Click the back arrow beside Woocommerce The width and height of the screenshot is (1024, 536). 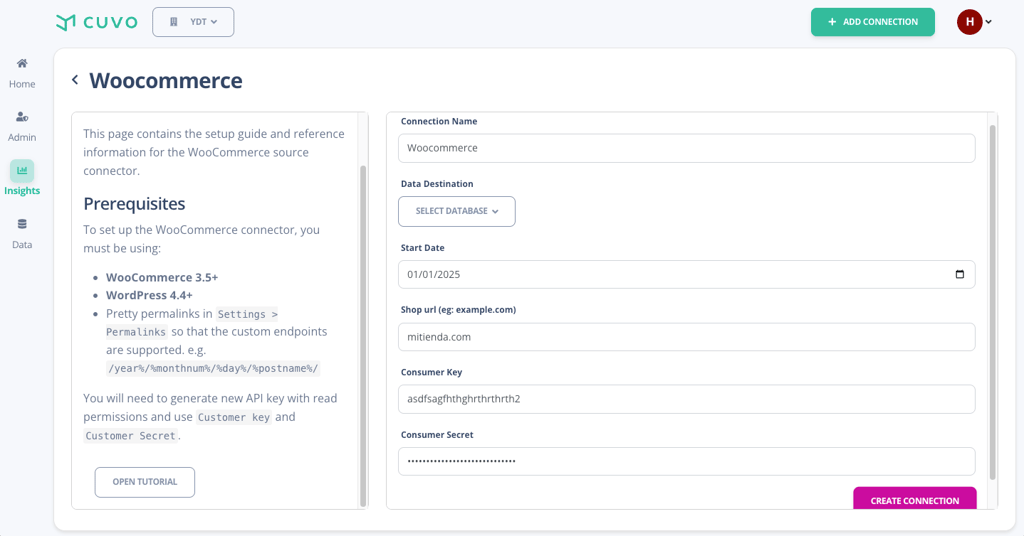[x=75, y=80]
